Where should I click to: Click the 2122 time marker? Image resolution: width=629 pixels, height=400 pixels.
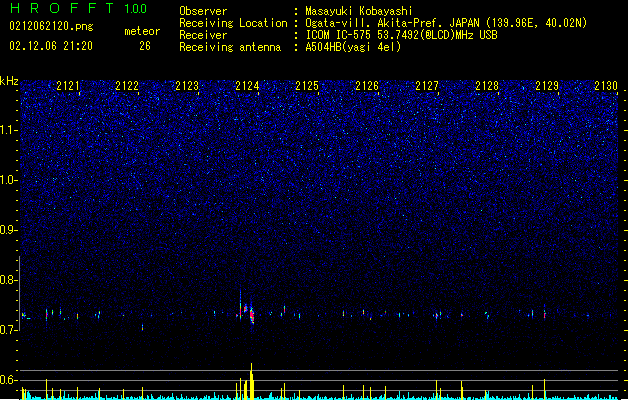[x=127, y=86]
